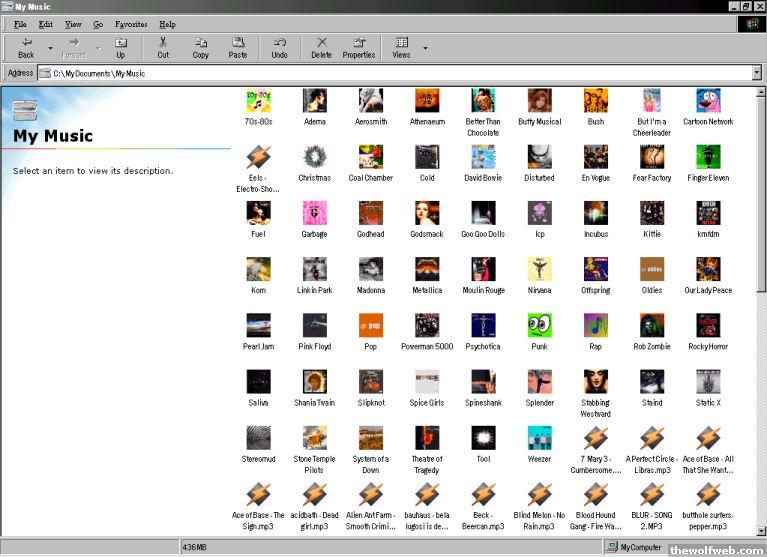Click the Paste toolbar icon
767x557 pixels.
[x=238, y=47]
